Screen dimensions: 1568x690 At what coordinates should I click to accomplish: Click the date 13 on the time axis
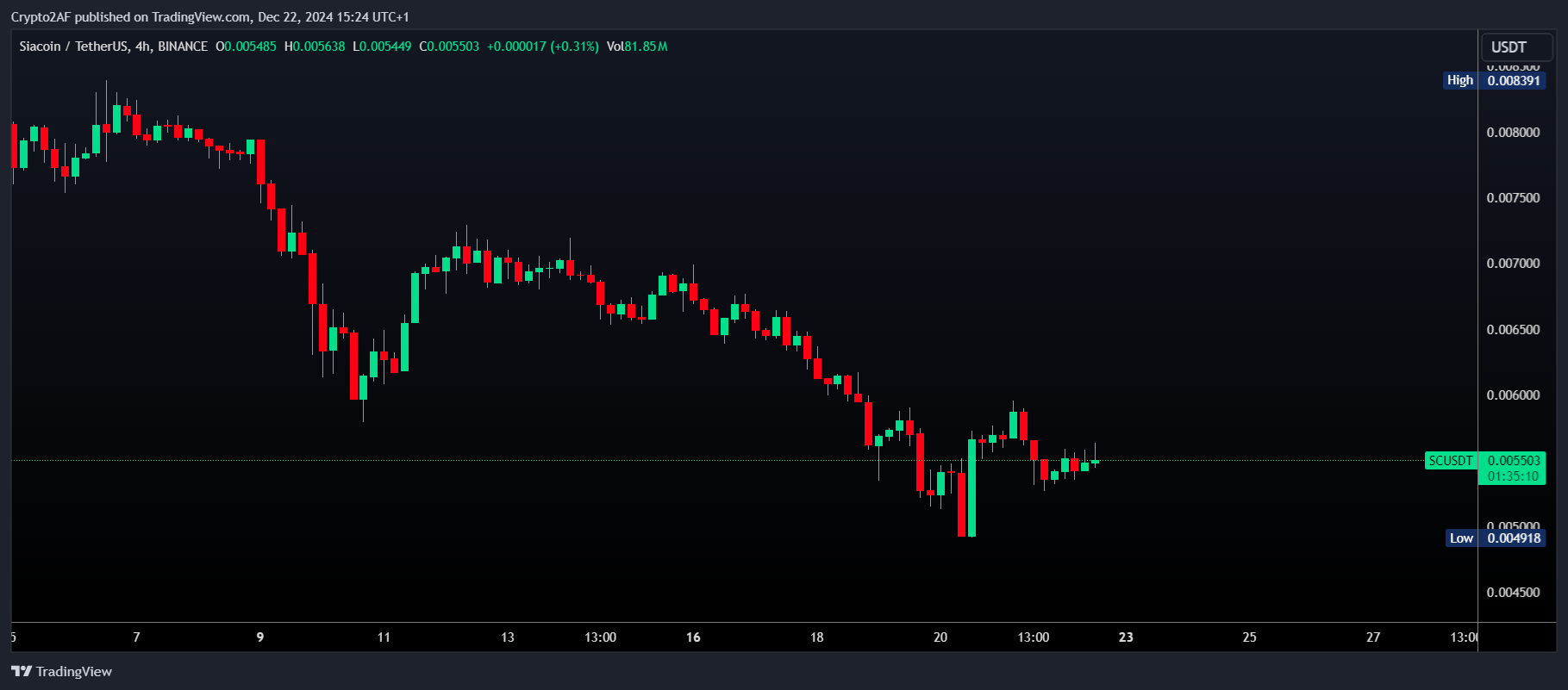(508, 637)
